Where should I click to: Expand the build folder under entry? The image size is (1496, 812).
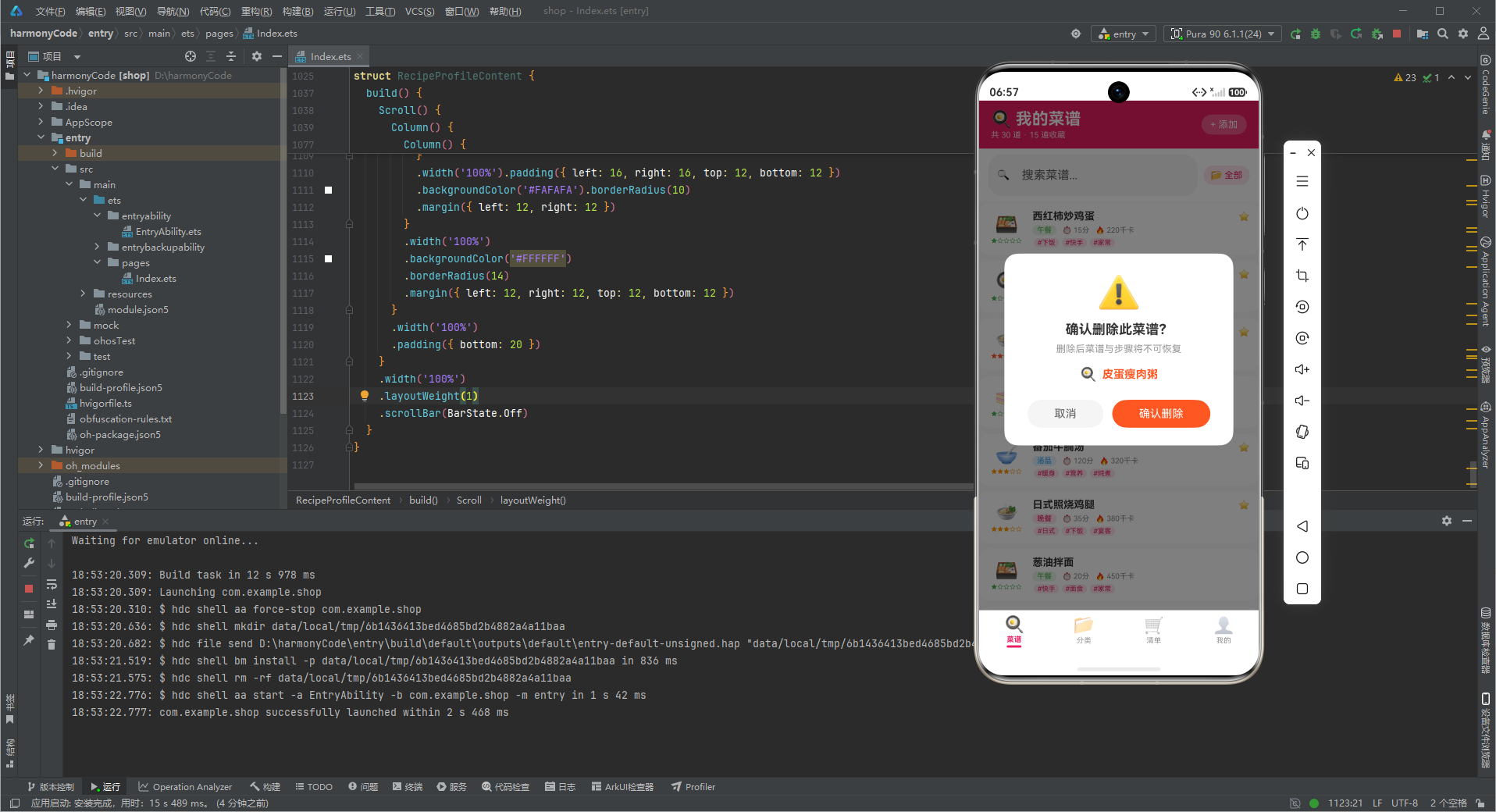pos(55,153)
